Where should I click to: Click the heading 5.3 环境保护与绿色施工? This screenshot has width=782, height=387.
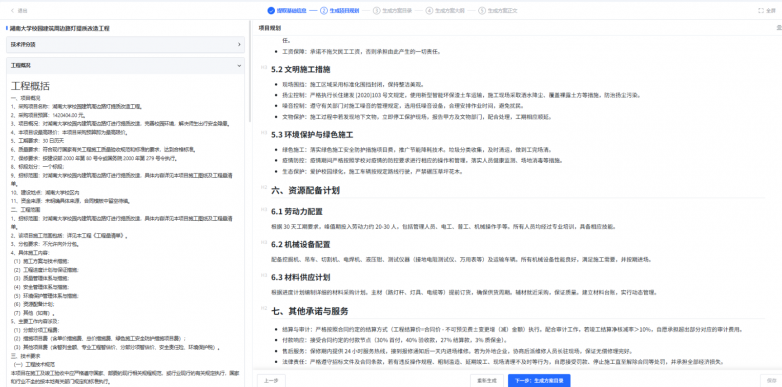pos(312,135)
